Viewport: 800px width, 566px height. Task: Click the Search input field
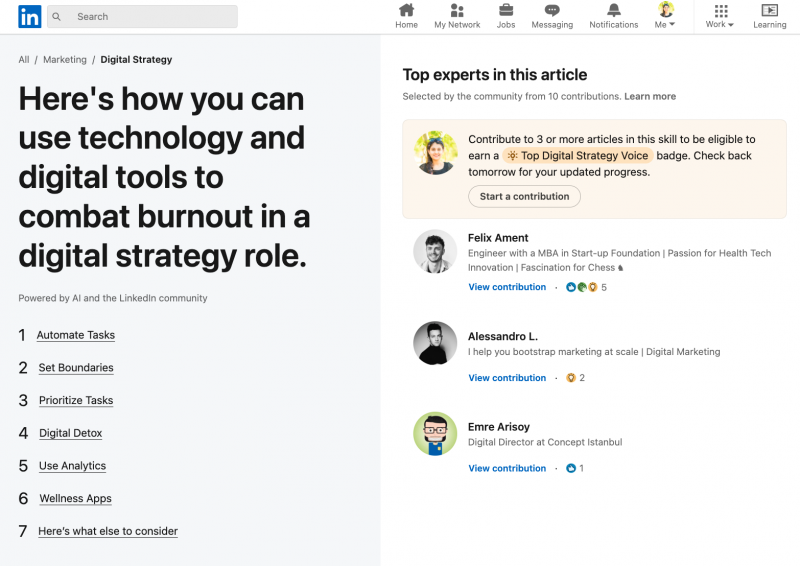point(142,16)
